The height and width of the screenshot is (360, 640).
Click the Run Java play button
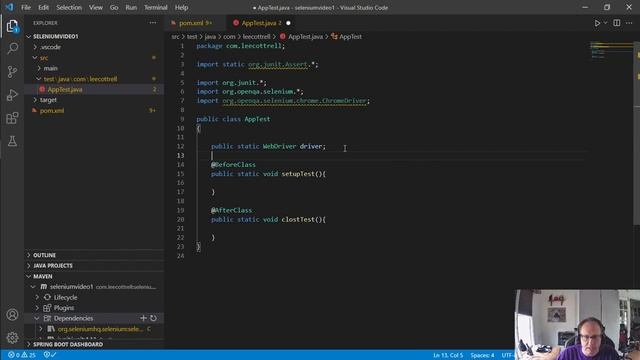coord(597,23)
